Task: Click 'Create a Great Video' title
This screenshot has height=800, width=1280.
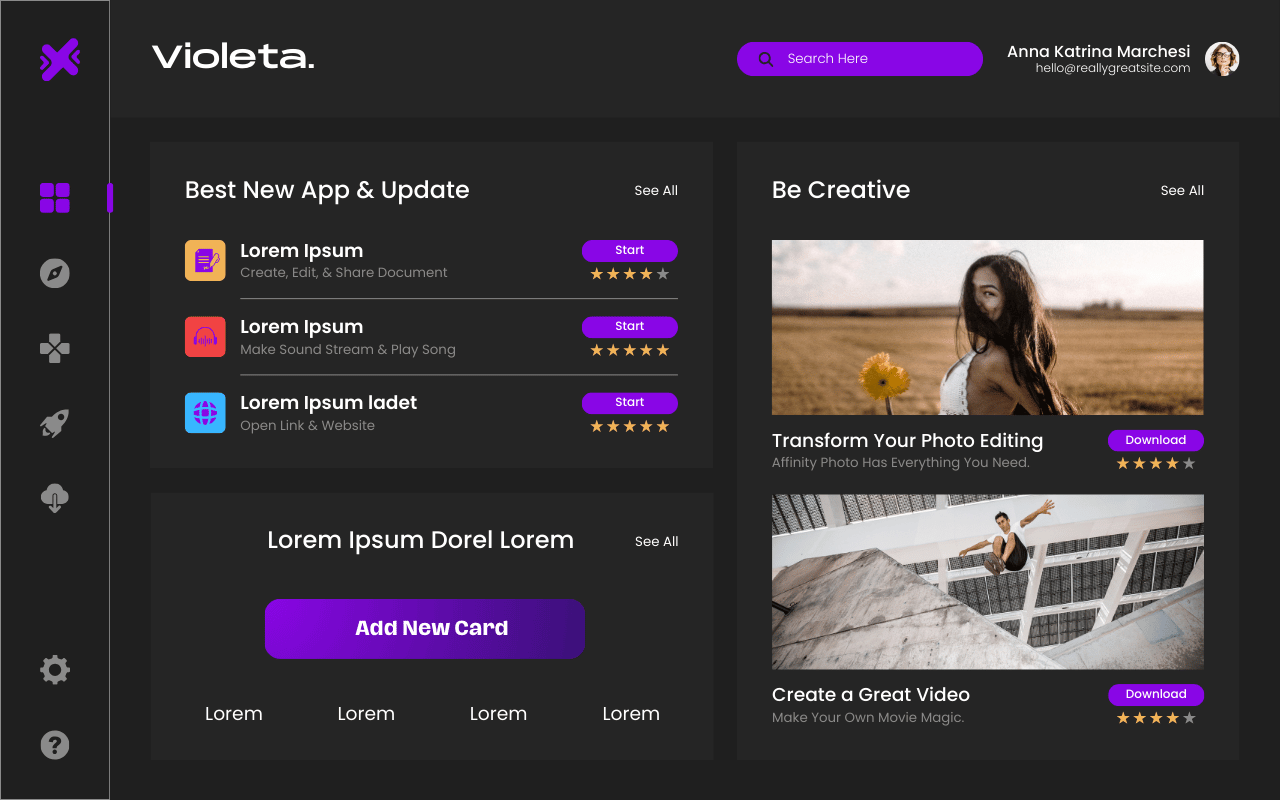Action: coord(871,695)
